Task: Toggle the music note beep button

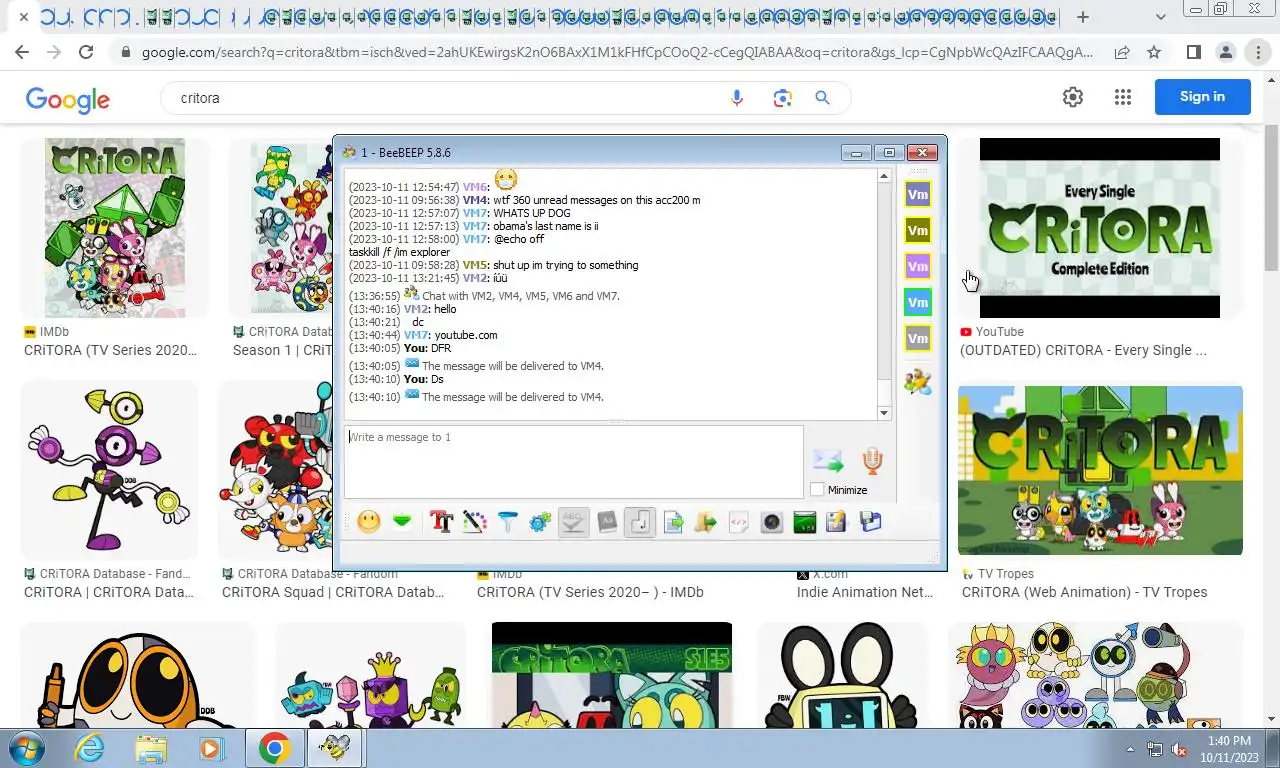Action: [640, 522]
